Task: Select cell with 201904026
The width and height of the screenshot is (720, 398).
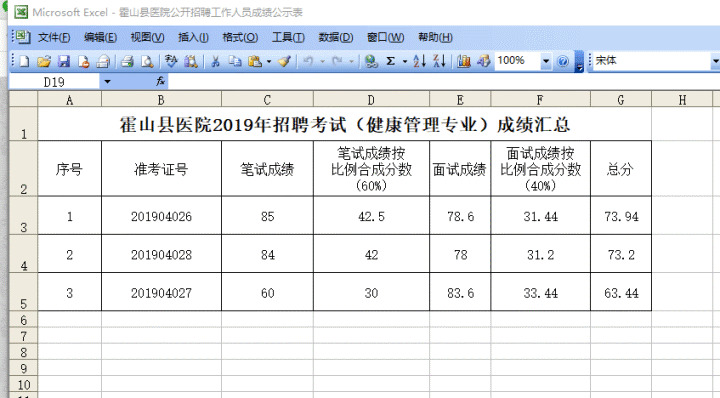Action: [161, 216]
